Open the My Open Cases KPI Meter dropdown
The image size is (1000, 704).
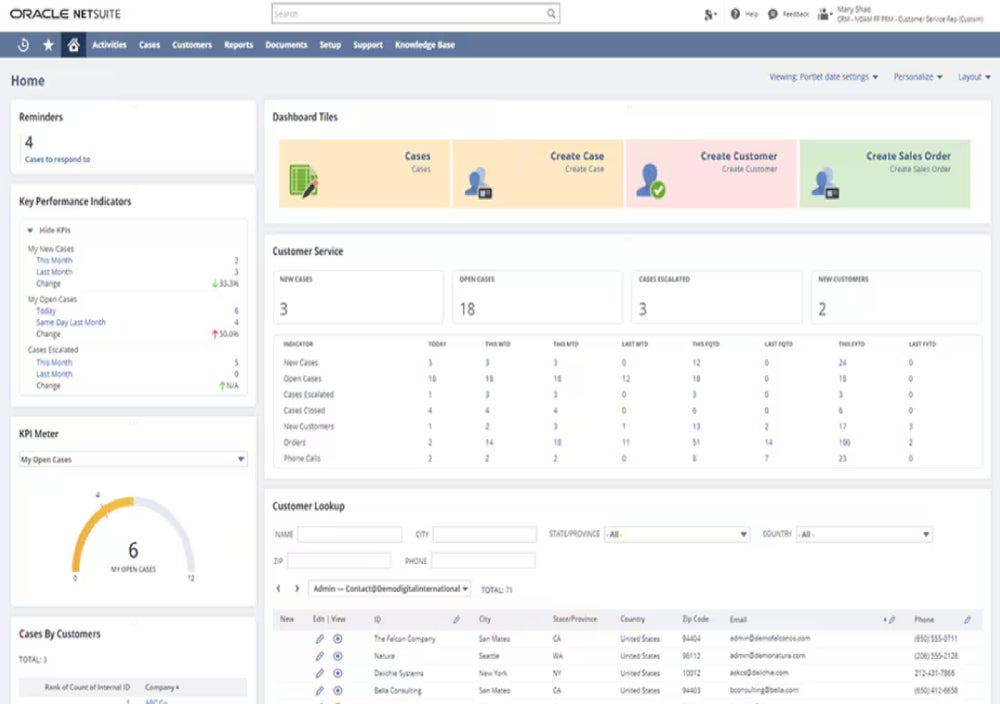(133, 459)
